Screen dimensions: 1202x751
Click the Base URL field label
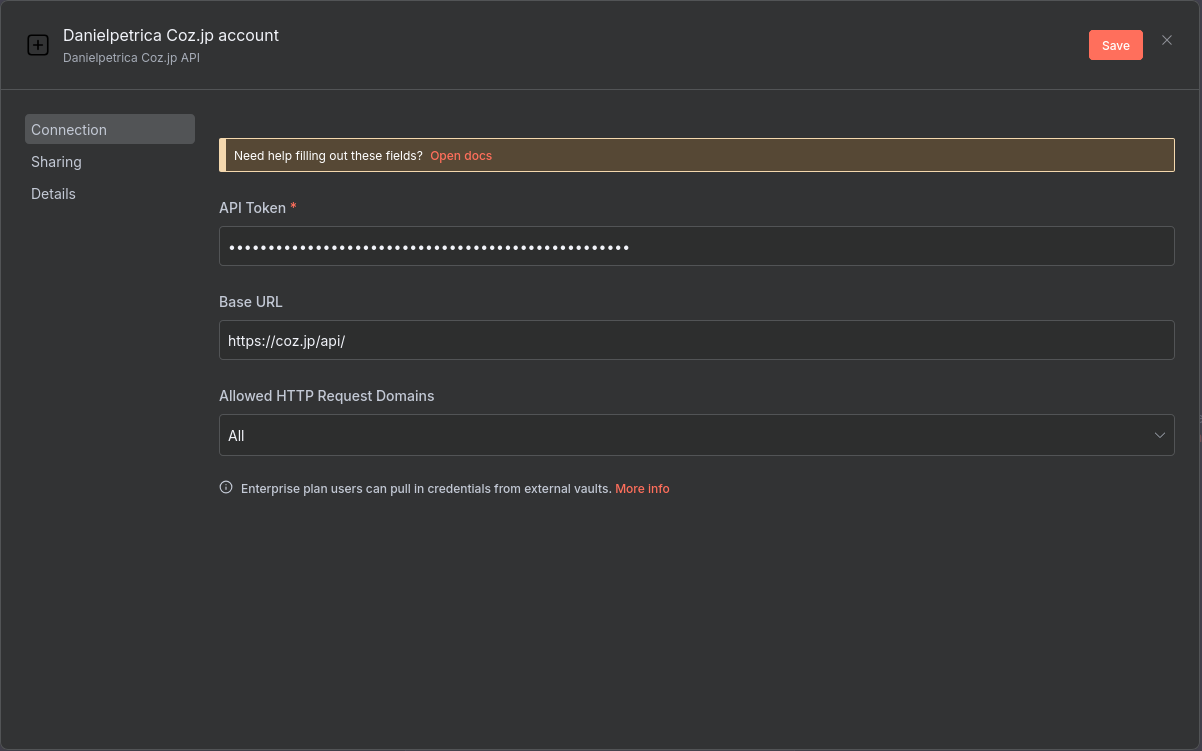tap(251, 302)
